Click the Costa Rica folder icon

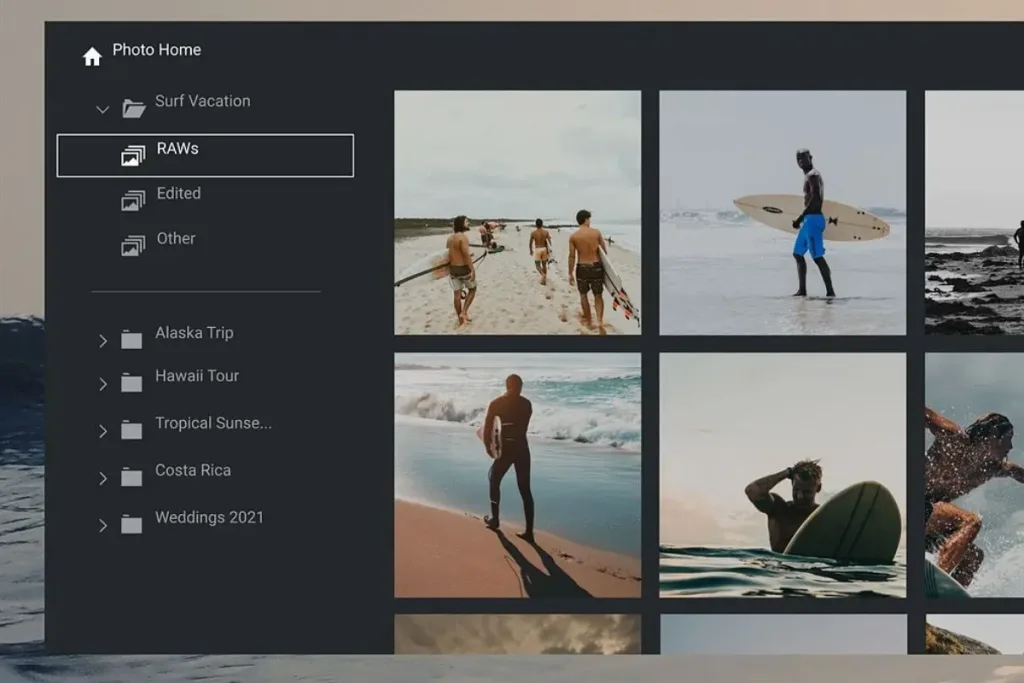132,478
